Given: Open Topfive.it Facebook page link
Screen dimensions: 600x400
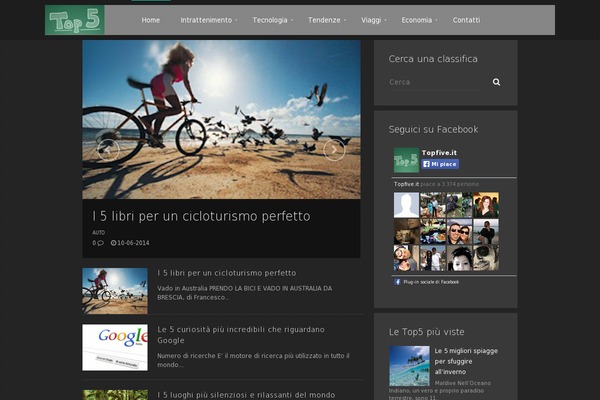Looking at the screenshot, I should (x=439, y=152).
